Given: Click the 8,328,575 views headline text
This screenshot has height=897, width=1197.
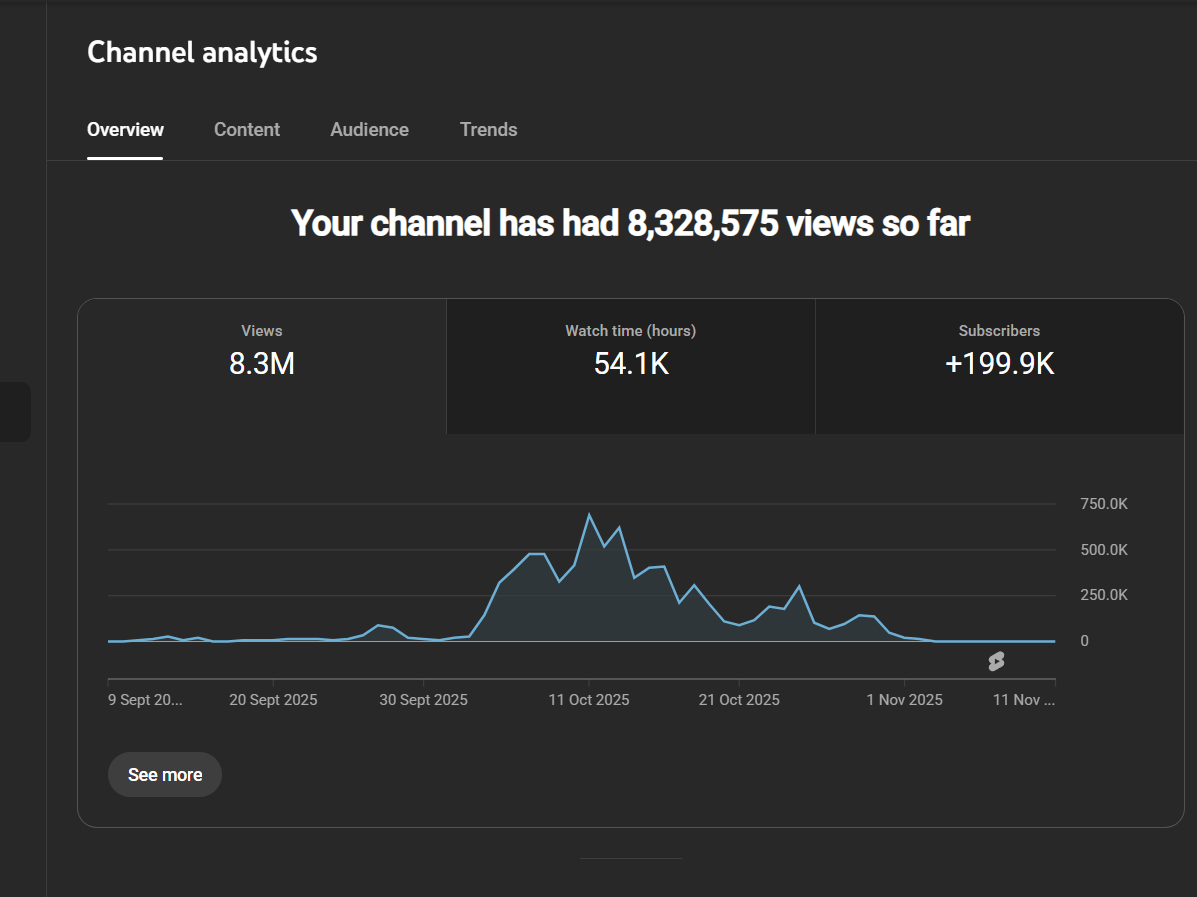Looking at the screenshot, I should tap(630, 223).
